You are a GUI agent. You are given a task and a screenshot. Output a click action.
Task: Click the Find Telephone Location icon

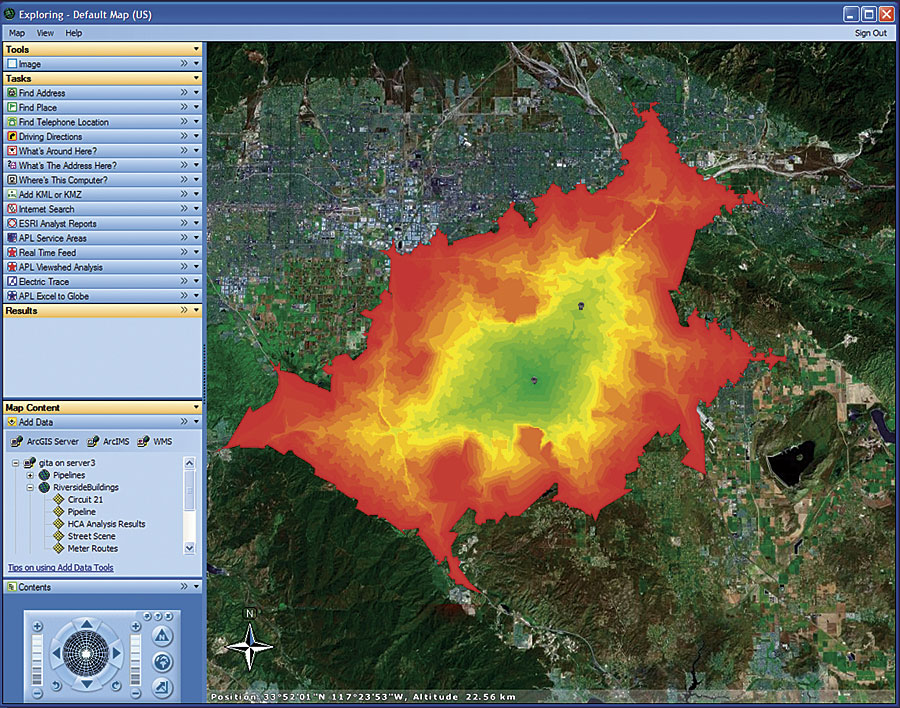point(11,122)
